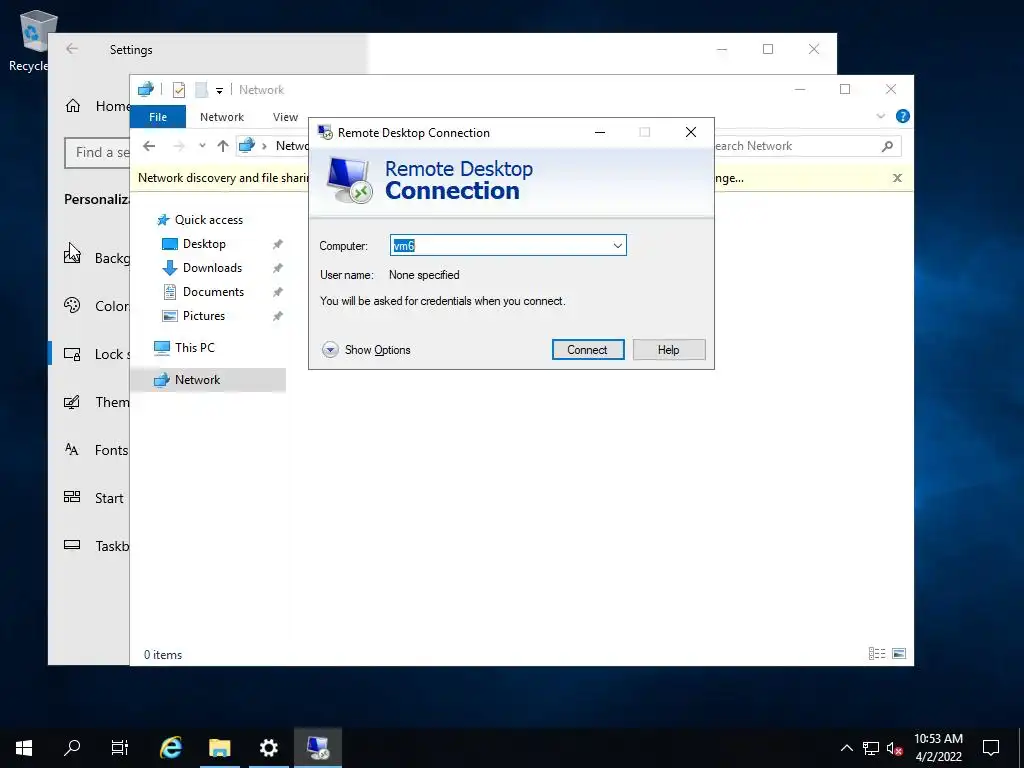
Task: Go up one folder level in Explorer
Action: pyautogui.click(x=223, y=146)
